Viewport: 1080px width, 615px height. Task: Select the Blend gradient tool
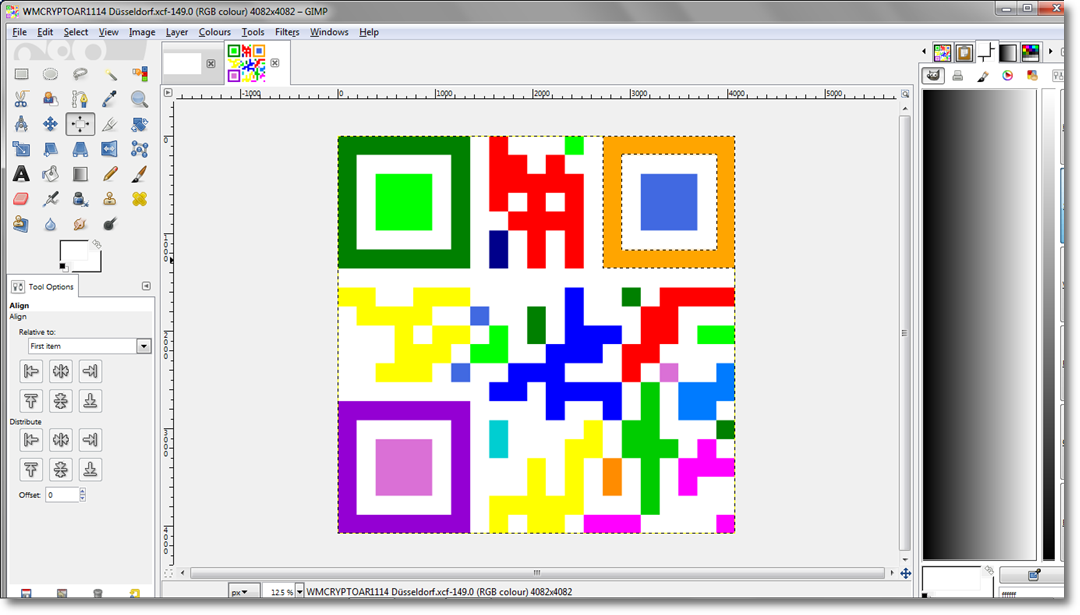pos(80,174)
